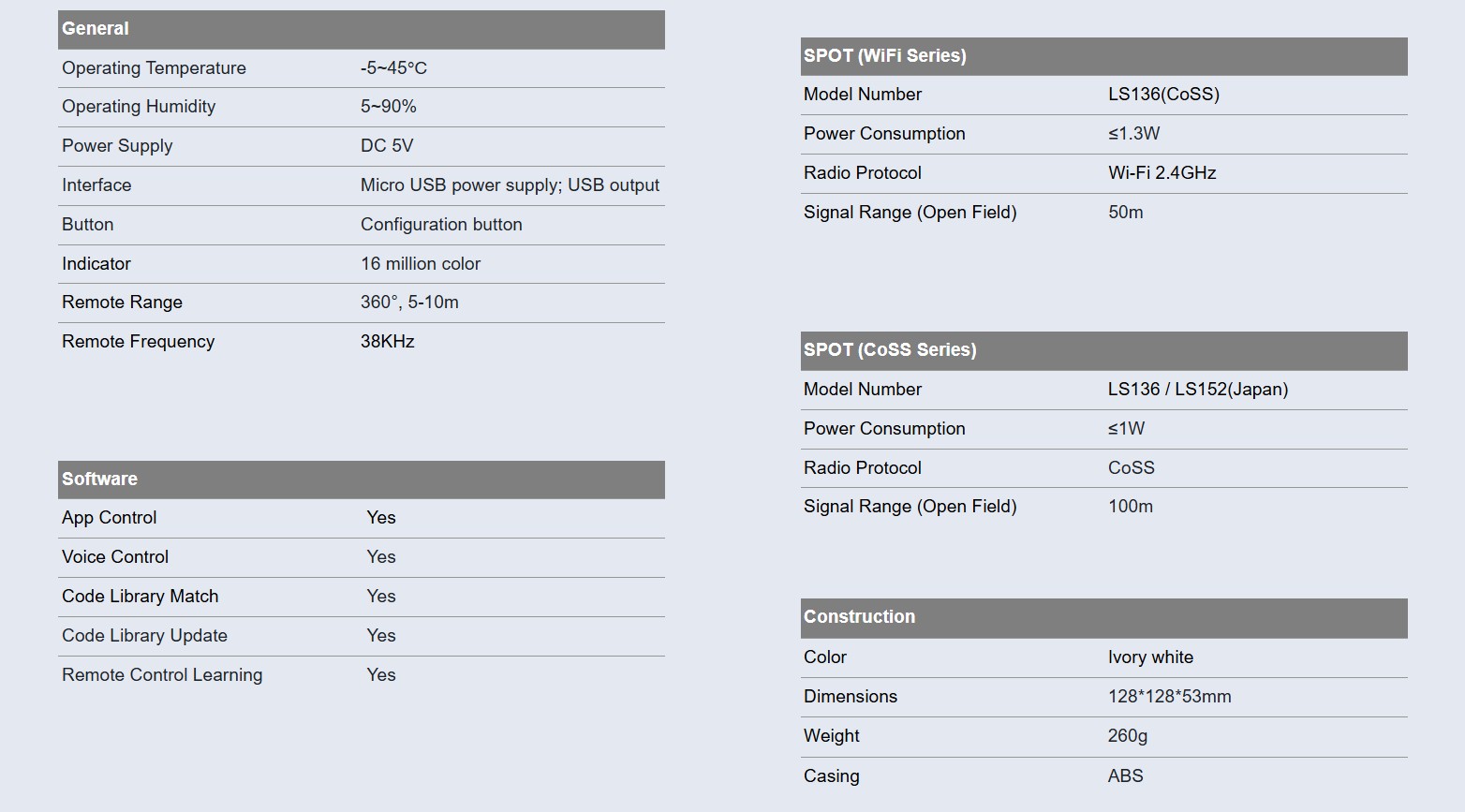Viewport: 1465px width, 812px height.
Task: Click the Remote Frequency 38KHz value
Action: 387,342
